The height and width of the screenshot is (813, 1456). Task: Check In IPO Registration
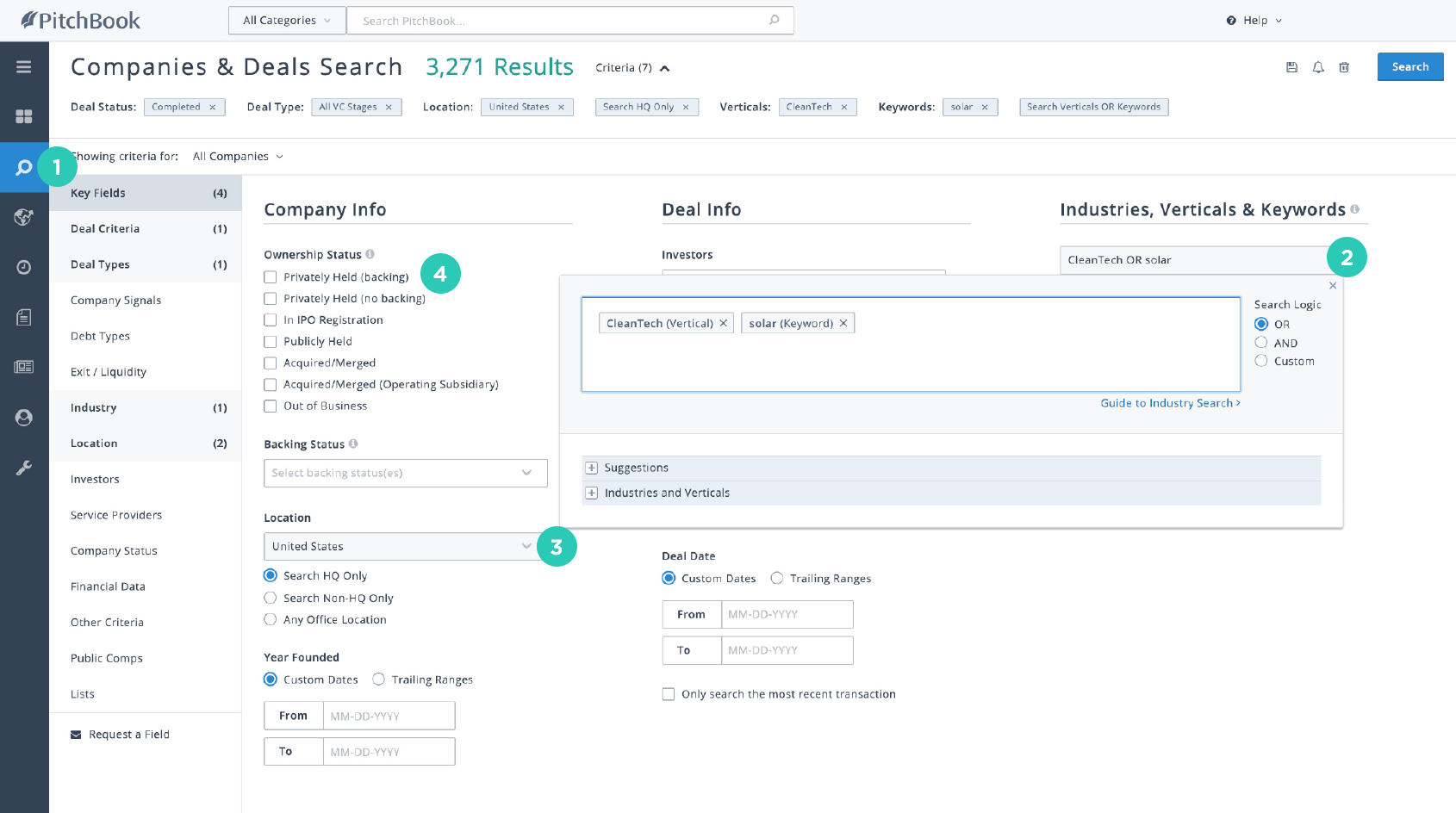271,320
